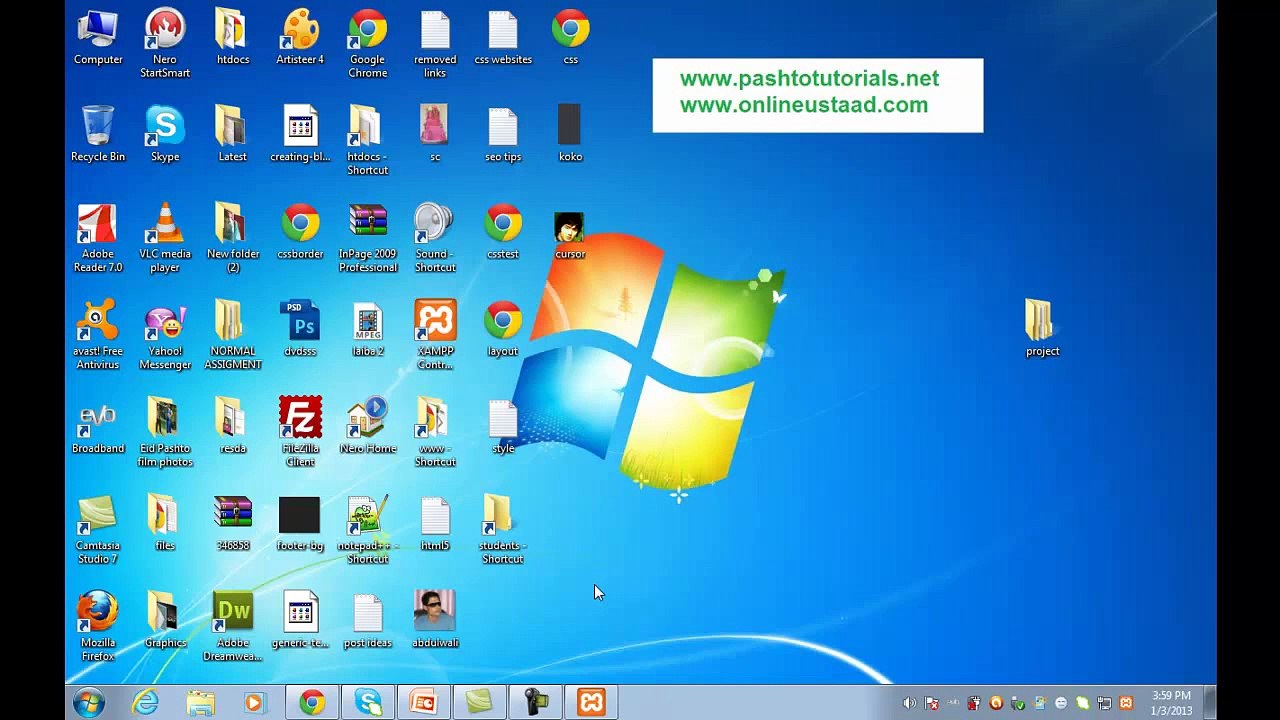Viewport: 1280px width, 720px height.
Task: Open the Windows Start menu button
Action: 89,703
